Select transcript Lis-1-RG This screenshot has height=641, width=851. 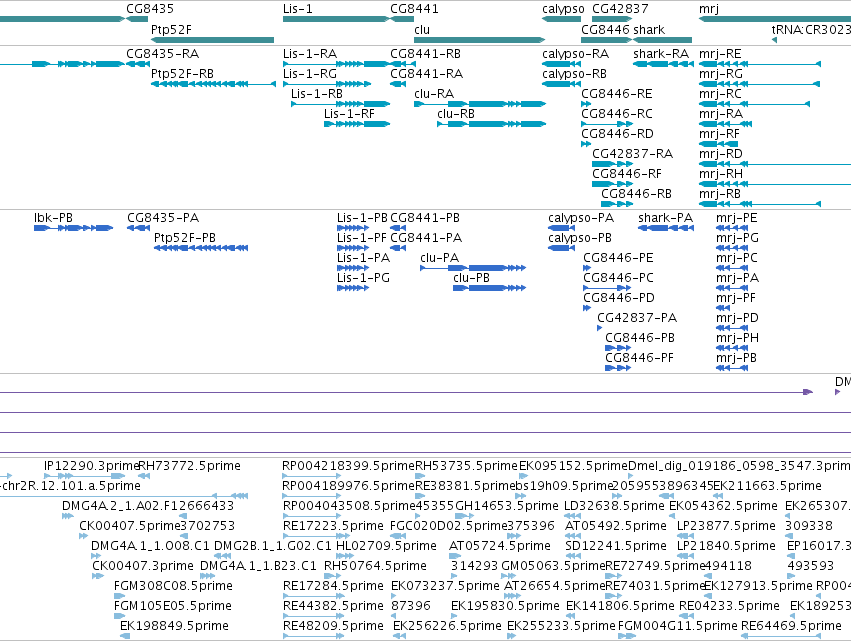pyautogui.click(x=310, y=73)
